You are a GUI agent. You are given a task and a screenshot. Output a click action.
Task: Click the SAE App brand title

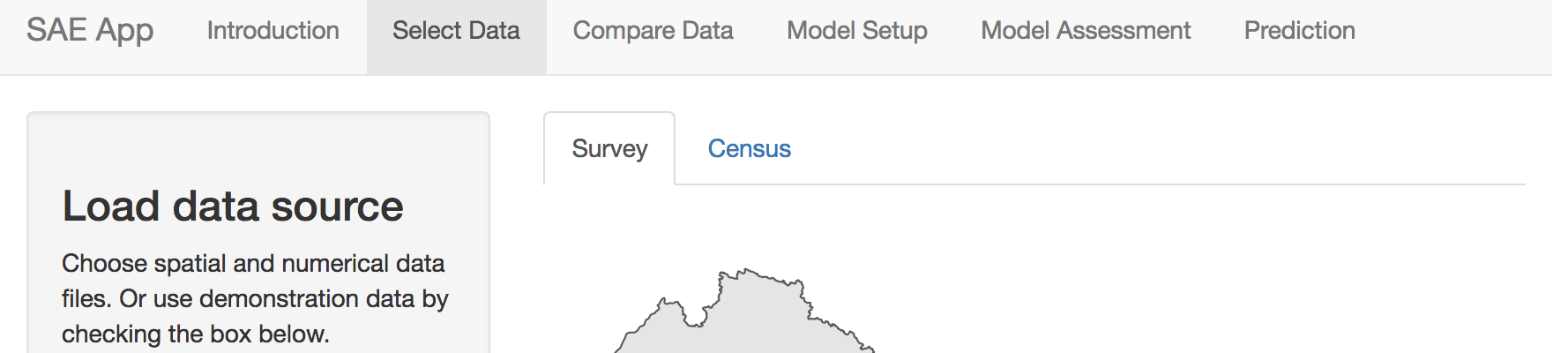(x=90, y=31)
